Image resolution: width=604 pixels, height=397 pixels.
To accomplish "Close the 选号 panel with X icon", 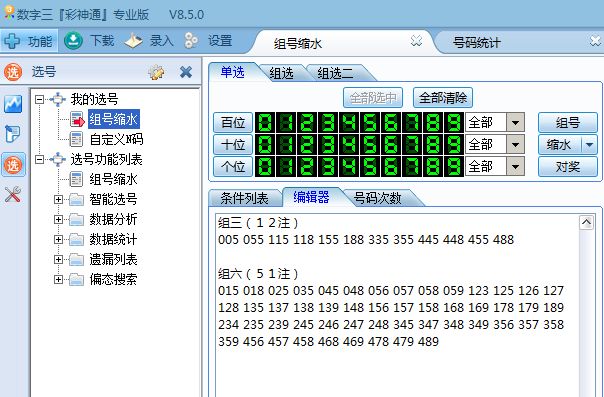I will pyautogui.click(x=186, y=72).
